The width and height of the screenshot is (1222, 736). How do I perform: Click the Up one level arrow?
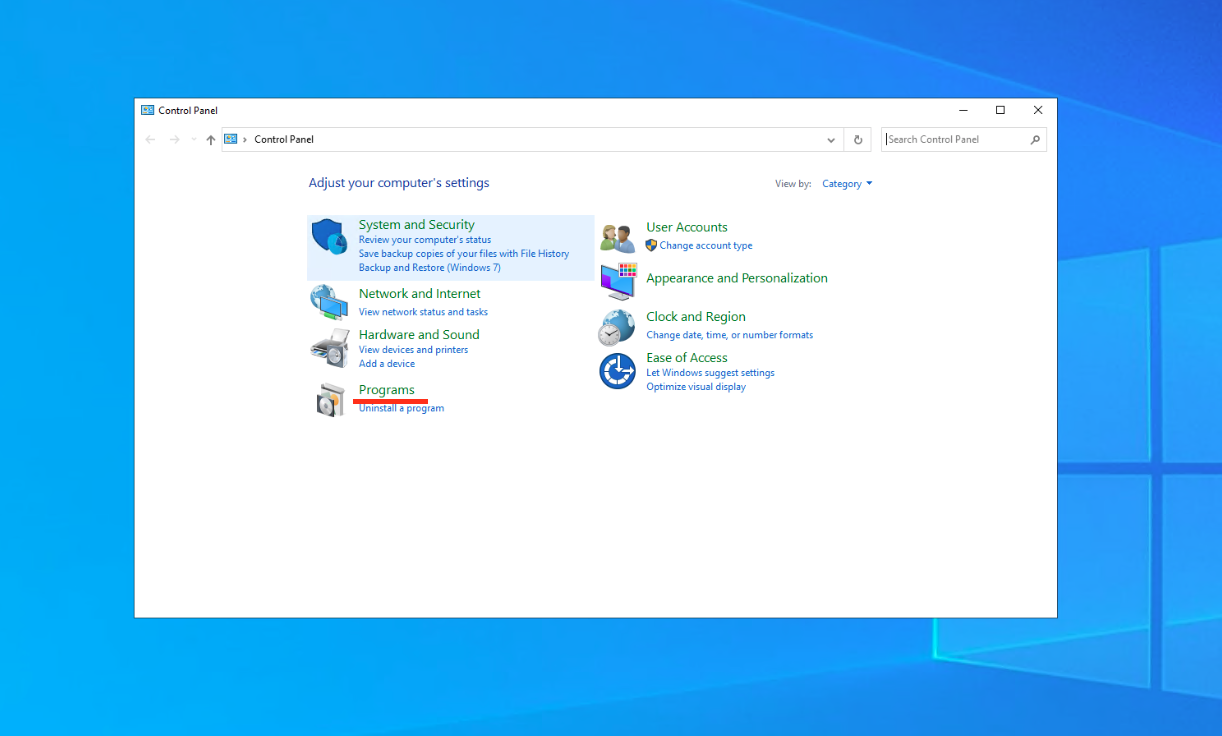pos(210,140)
